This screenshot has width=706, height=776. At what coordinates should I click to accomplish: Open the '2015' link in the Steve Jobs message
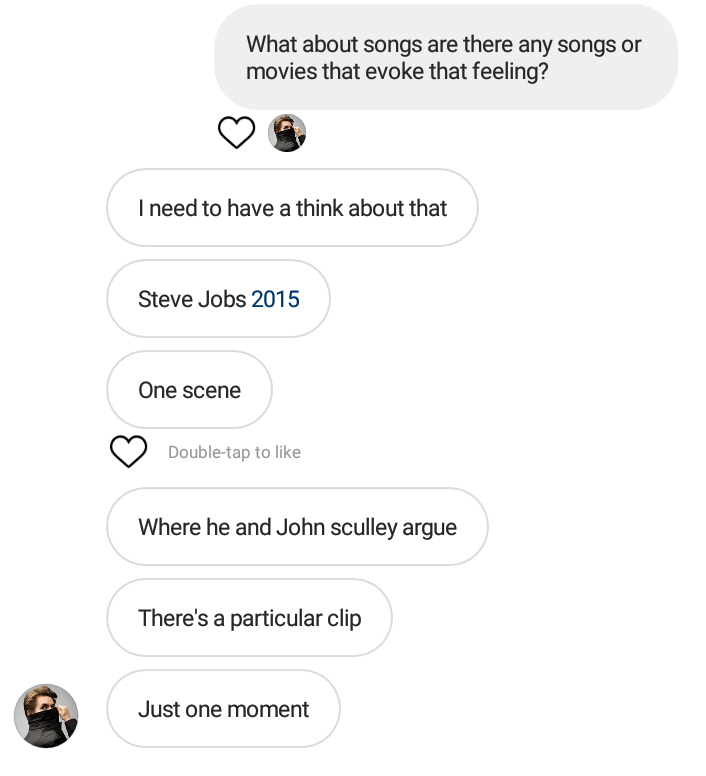coord(275,299)
